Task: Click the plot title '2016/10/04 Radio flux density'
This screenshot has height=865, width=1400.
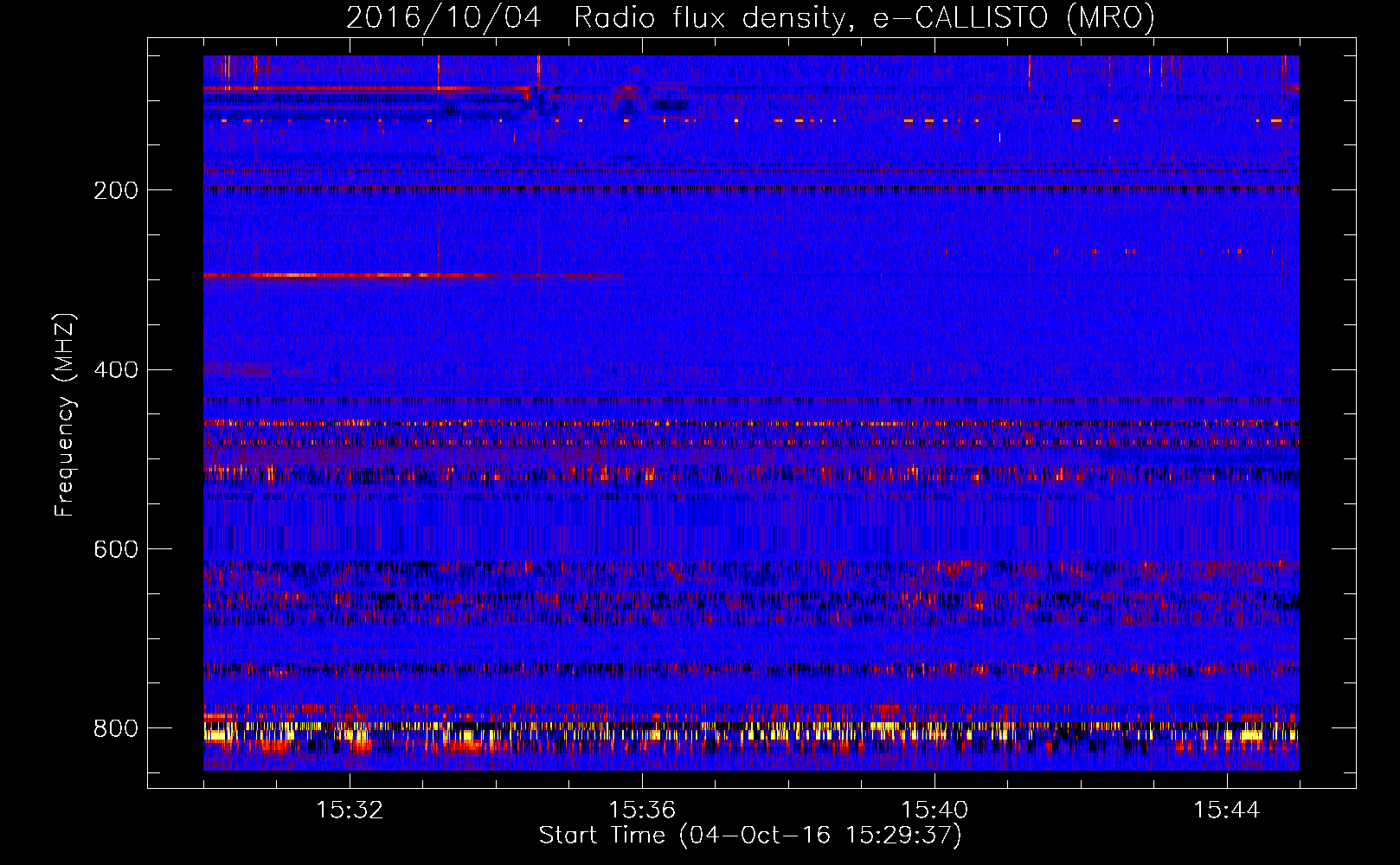Action: click(750, 18)
